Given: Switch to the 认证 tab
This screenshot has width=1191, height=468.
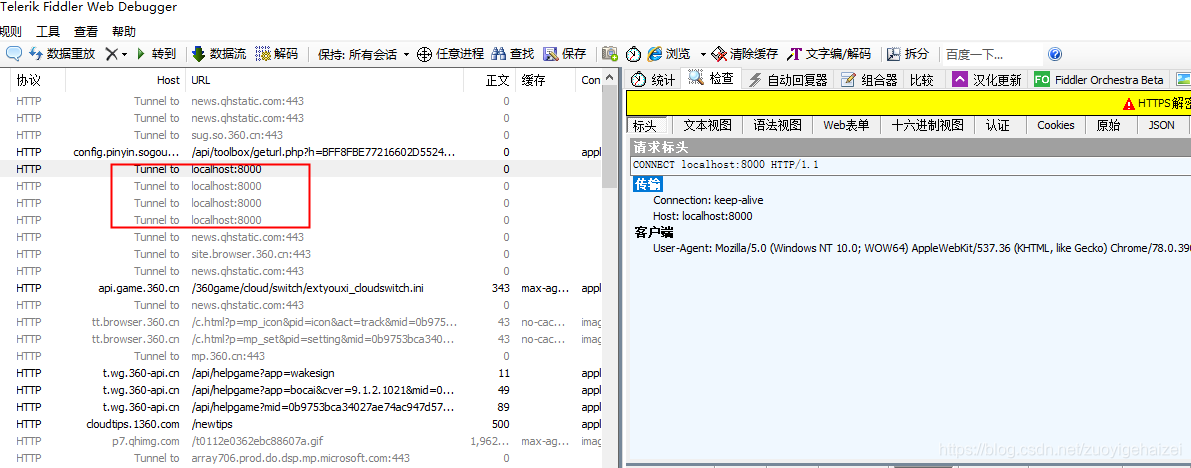Looking at the screenshot, I should 997,125.
